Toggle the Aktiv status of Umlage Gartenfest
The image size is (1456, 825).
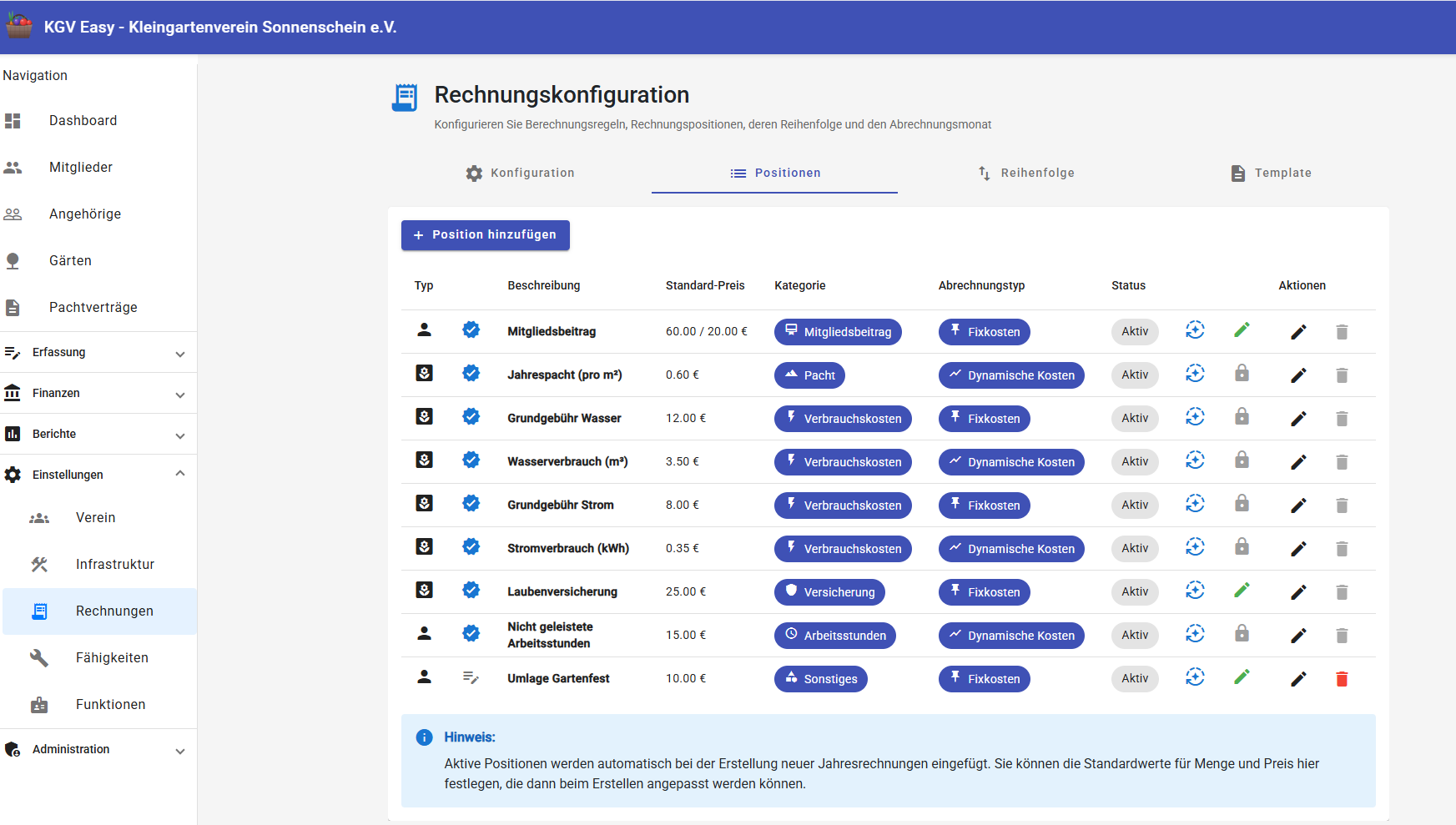tap(1135, 678)
